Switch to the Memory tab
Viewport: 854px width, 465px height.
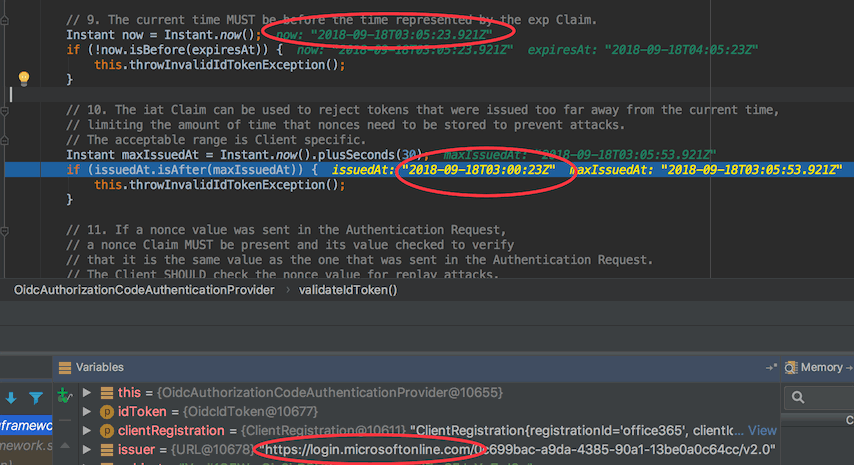point(821,367)
